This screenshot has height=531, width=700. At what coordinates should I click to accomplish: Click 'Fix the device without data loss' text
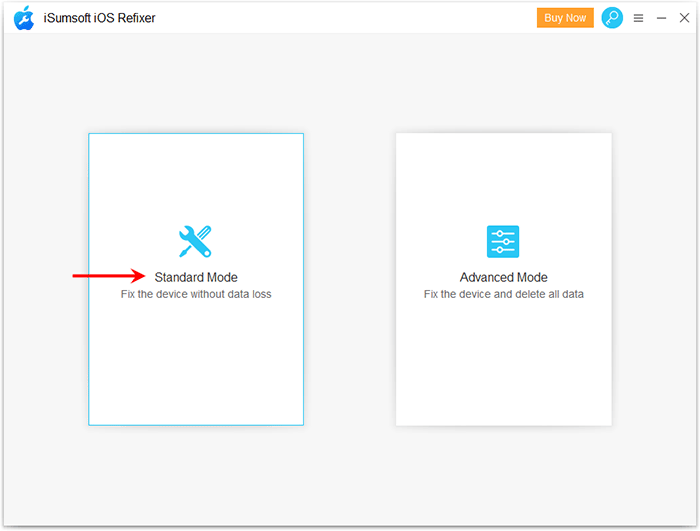(x=196, y=294)
